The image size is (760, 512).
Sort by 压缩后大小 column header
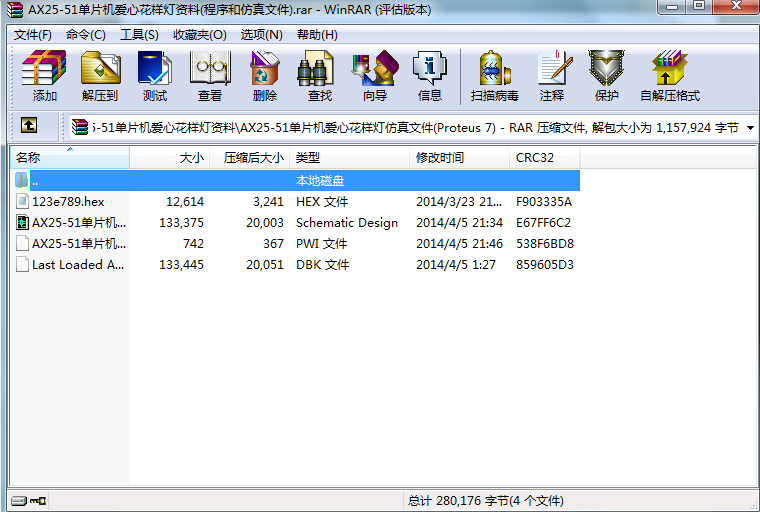[250, 158]
